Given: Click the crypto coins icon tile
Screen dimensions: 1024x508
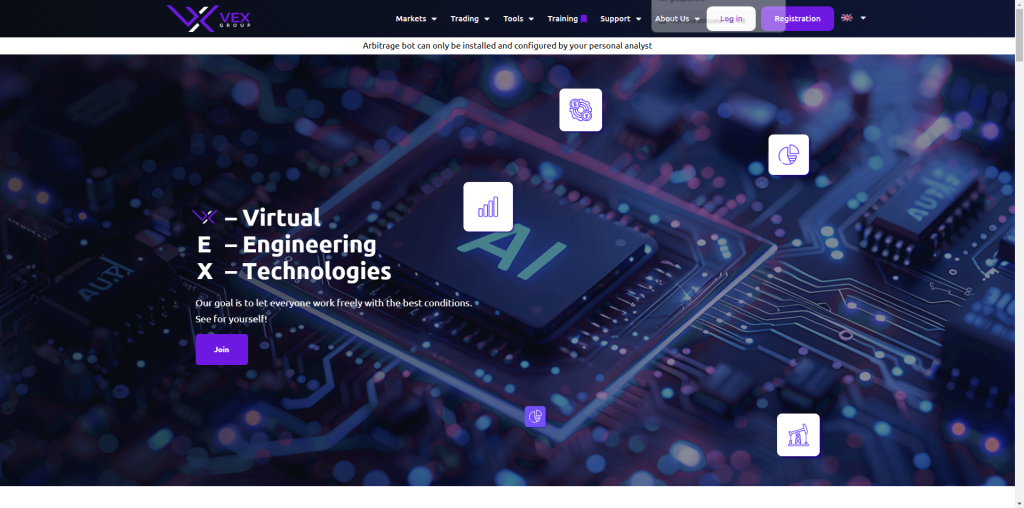Looking at the screenshot, I should (x=581, y=110).
